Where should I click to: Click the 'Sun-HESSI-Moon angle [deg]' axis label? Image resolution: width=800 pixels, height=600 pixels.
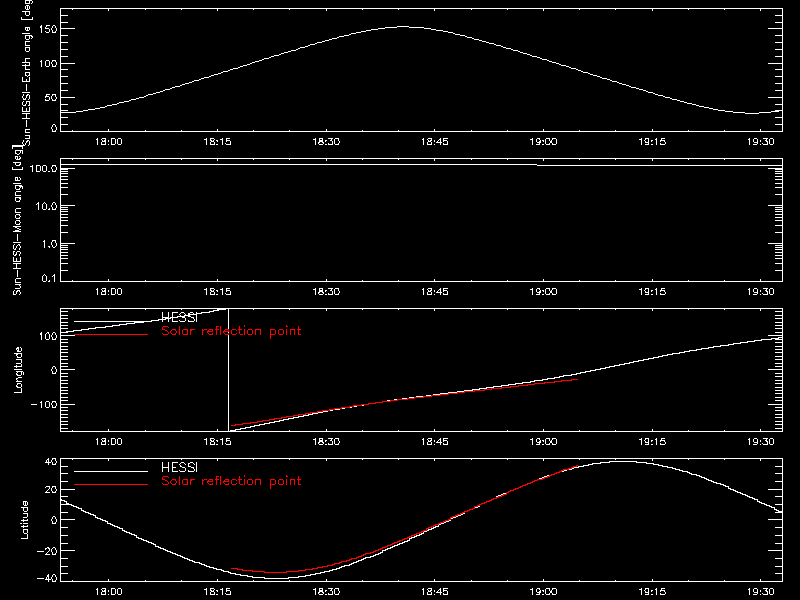(x=17, y=220)
